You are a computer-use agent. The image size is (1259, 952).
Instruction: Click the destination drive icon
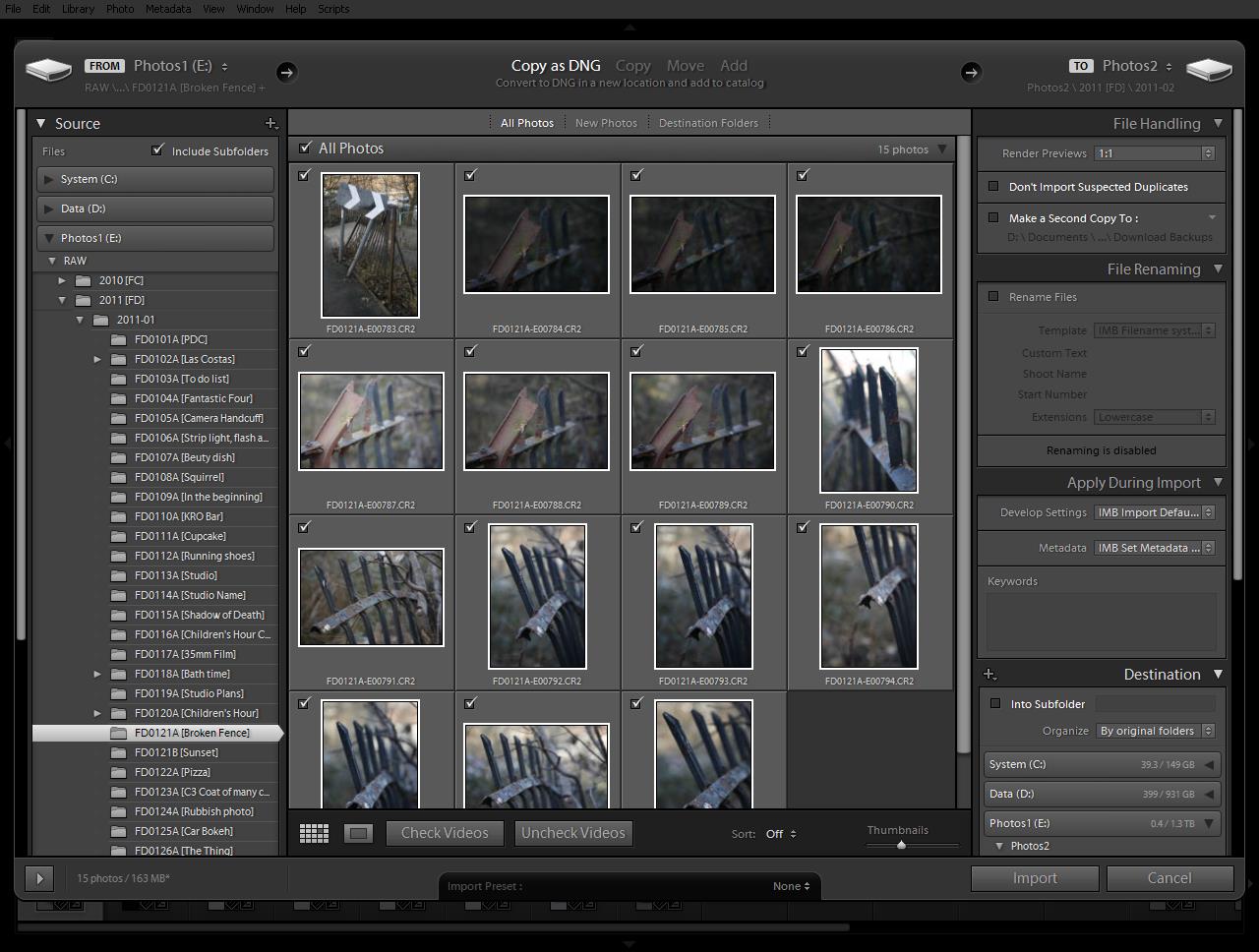tap(1209, 70)
